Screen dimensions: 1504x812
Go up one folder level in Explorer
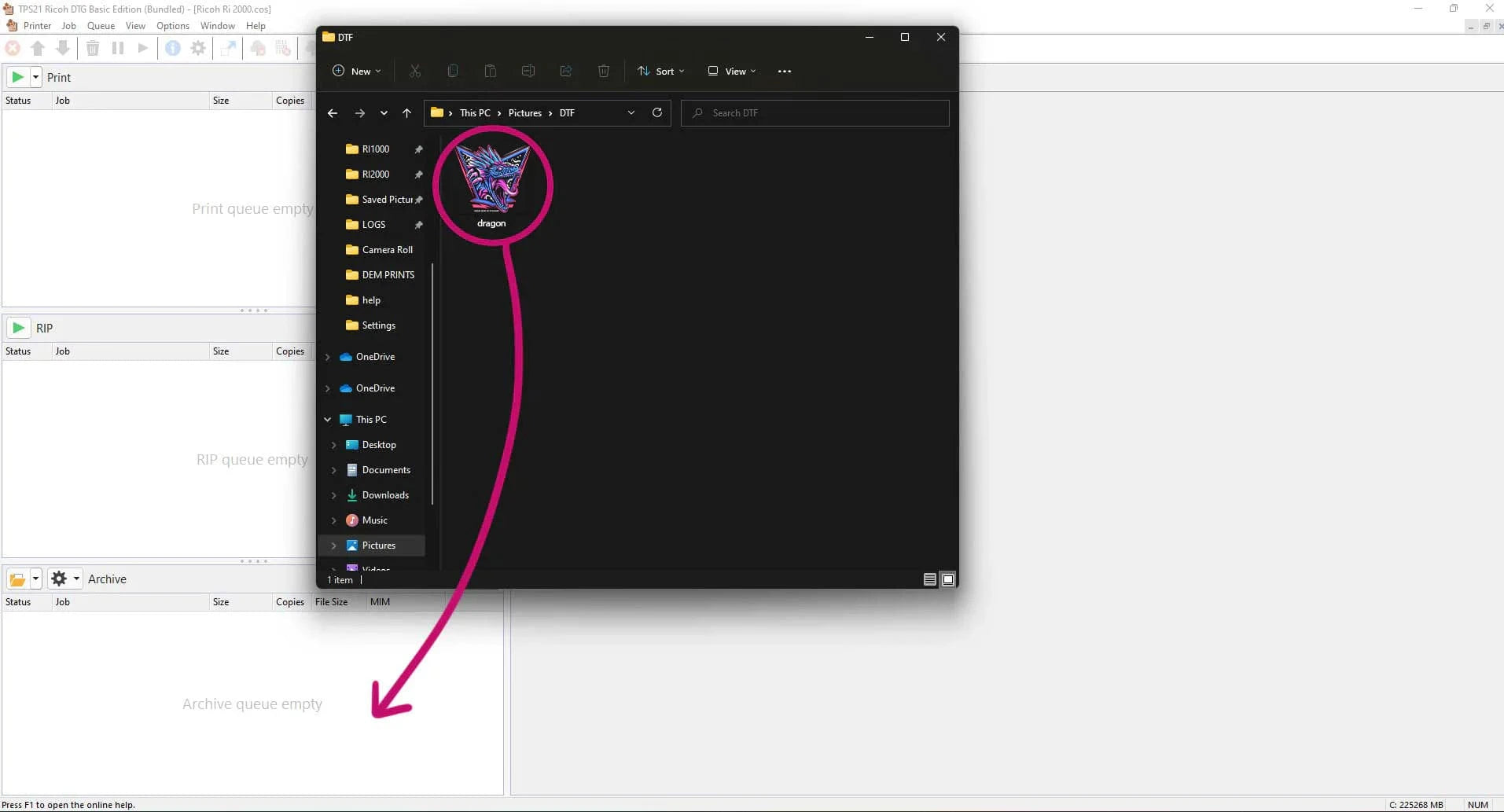406,113
